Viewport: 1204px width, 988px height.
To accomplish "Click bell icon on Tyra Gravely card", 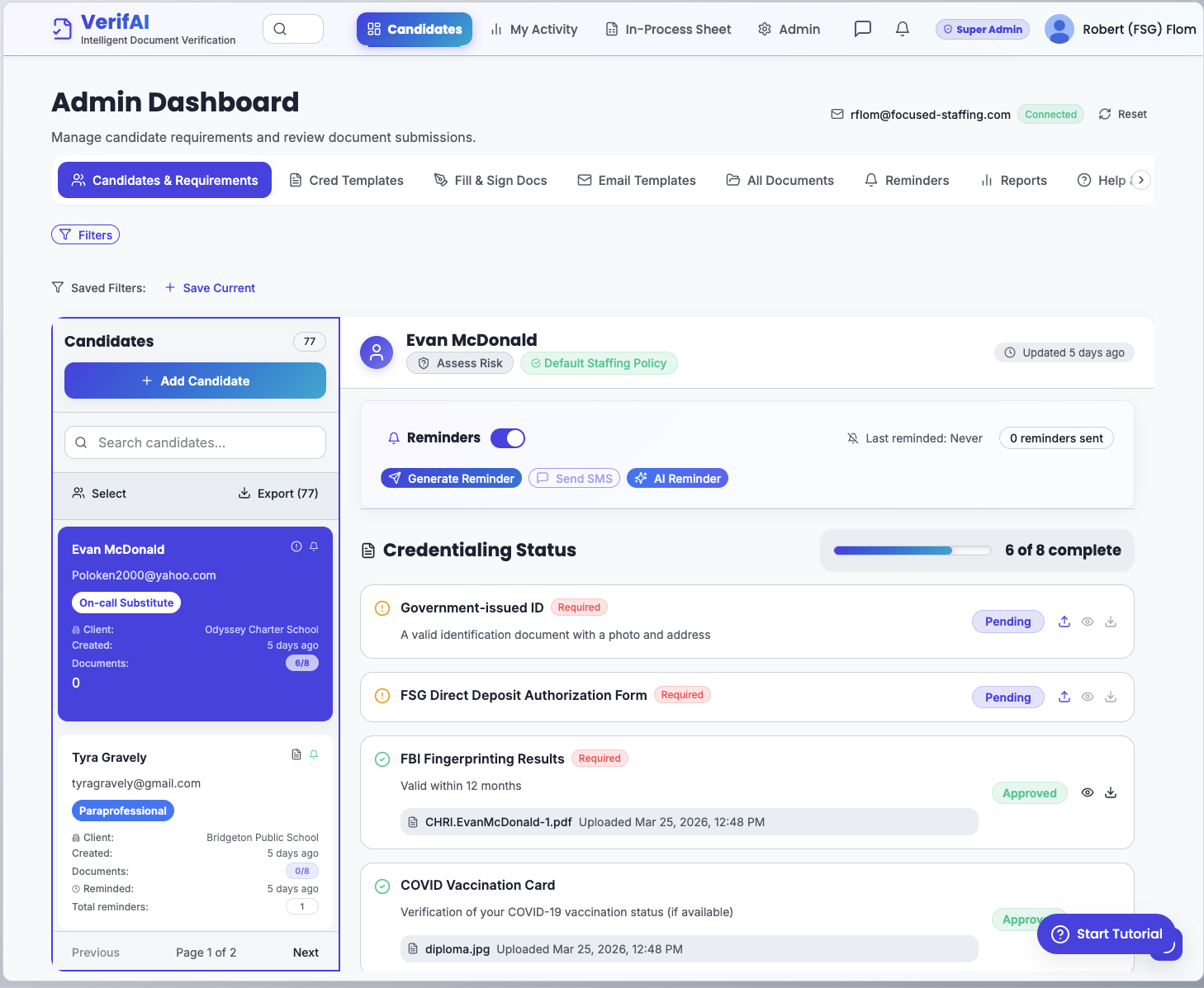I will tap(314, 754).
